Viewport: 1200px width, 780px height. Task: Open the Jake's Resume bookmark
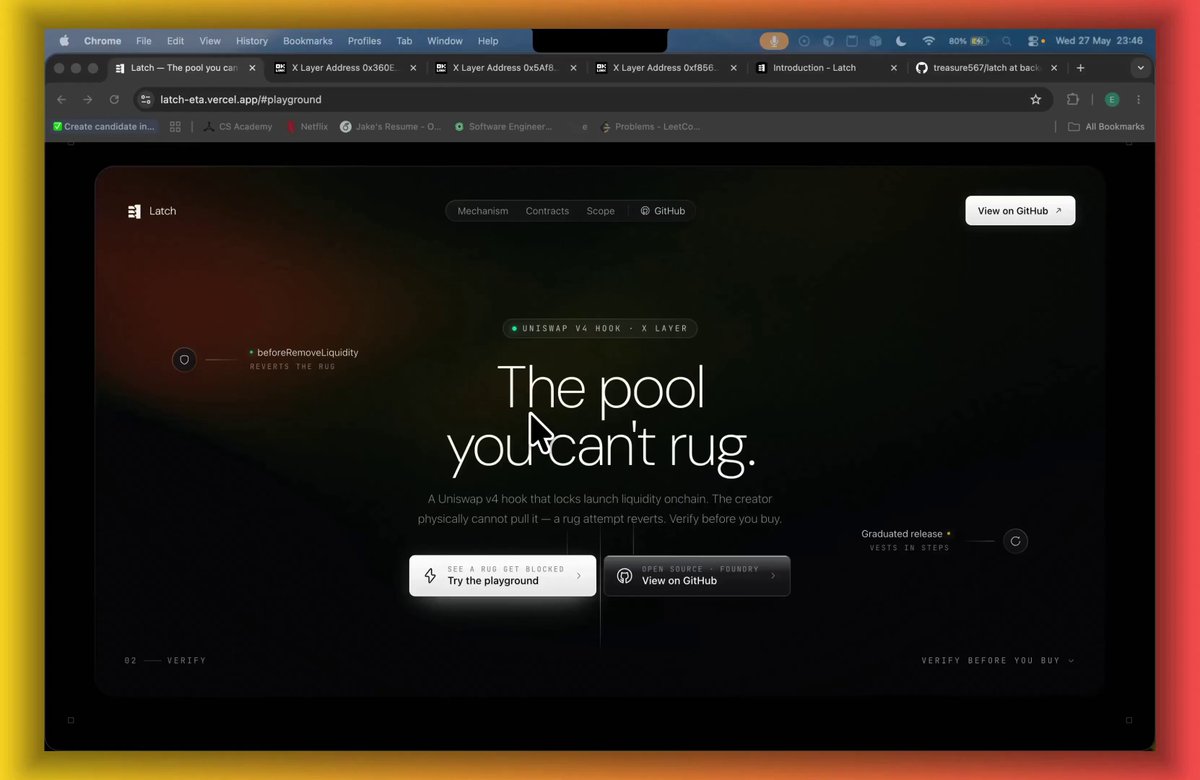(391, 127)
